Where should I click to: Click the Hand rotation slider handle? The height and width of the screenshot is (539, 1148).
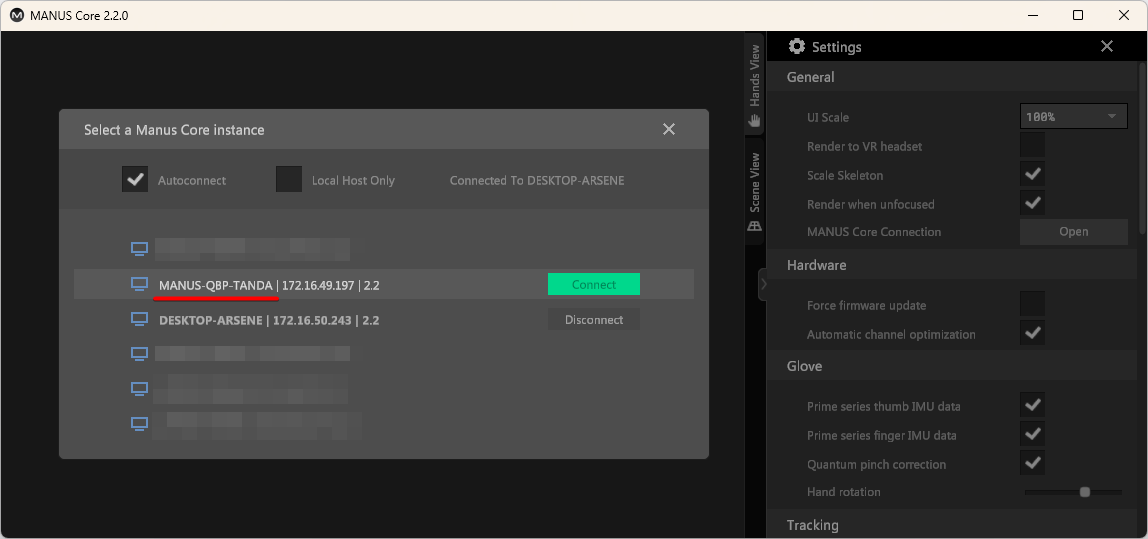tap(1085, 492)
